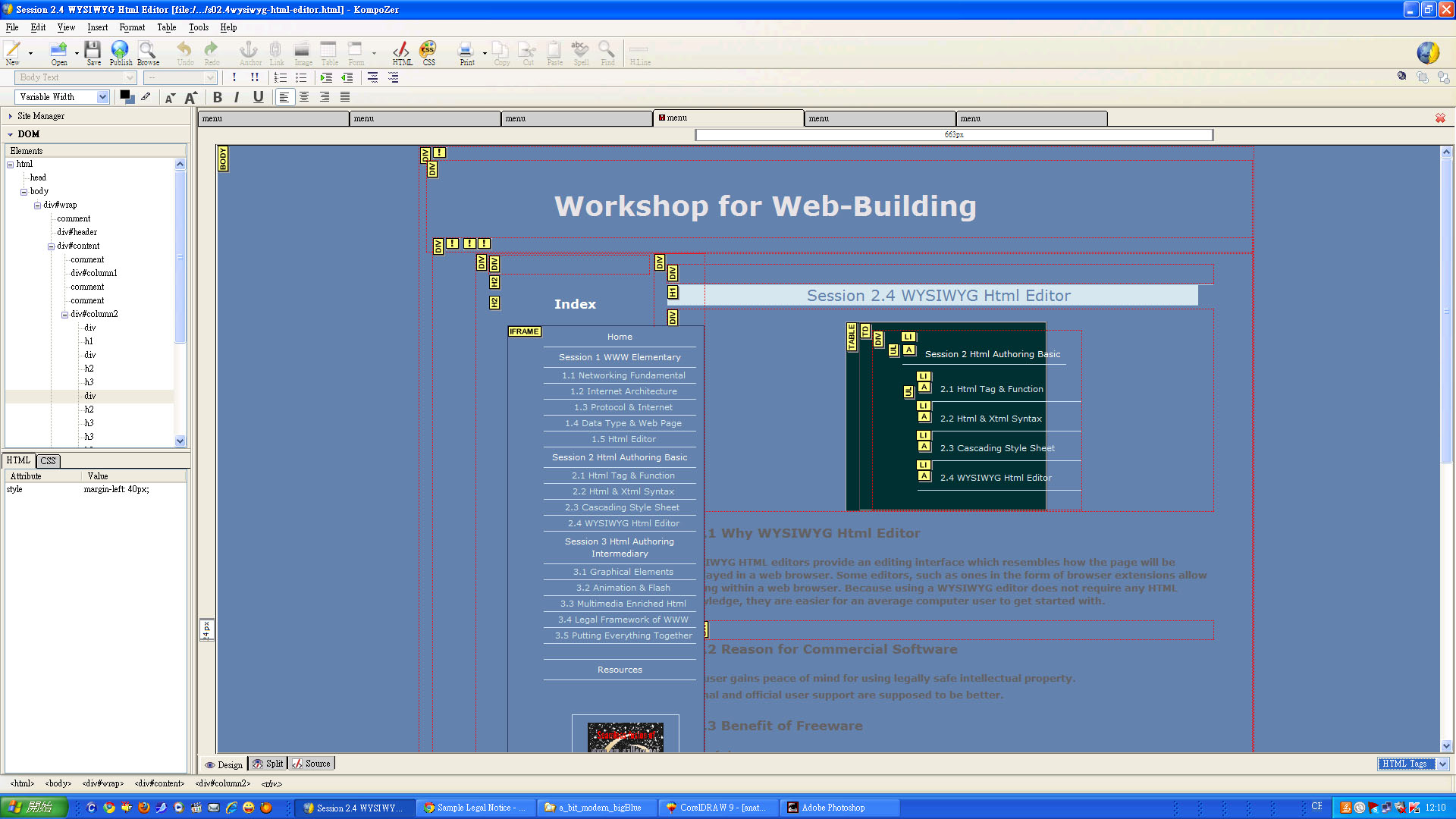This screenshot has width=1456, height=819.
Task: Click the Redo button
Action: click(x=211, y=52)
